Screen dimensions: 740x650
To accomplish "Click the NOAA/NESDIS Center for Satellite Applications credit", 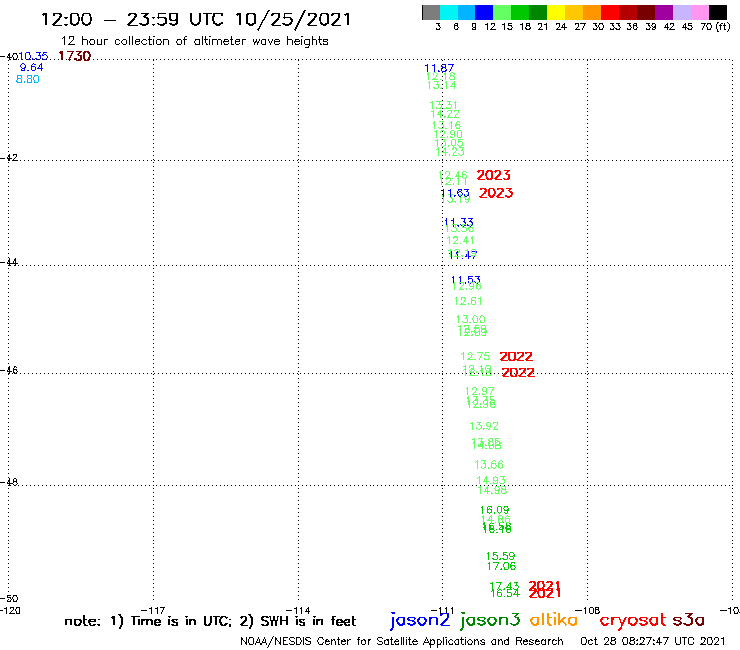I will click(402, 642).
